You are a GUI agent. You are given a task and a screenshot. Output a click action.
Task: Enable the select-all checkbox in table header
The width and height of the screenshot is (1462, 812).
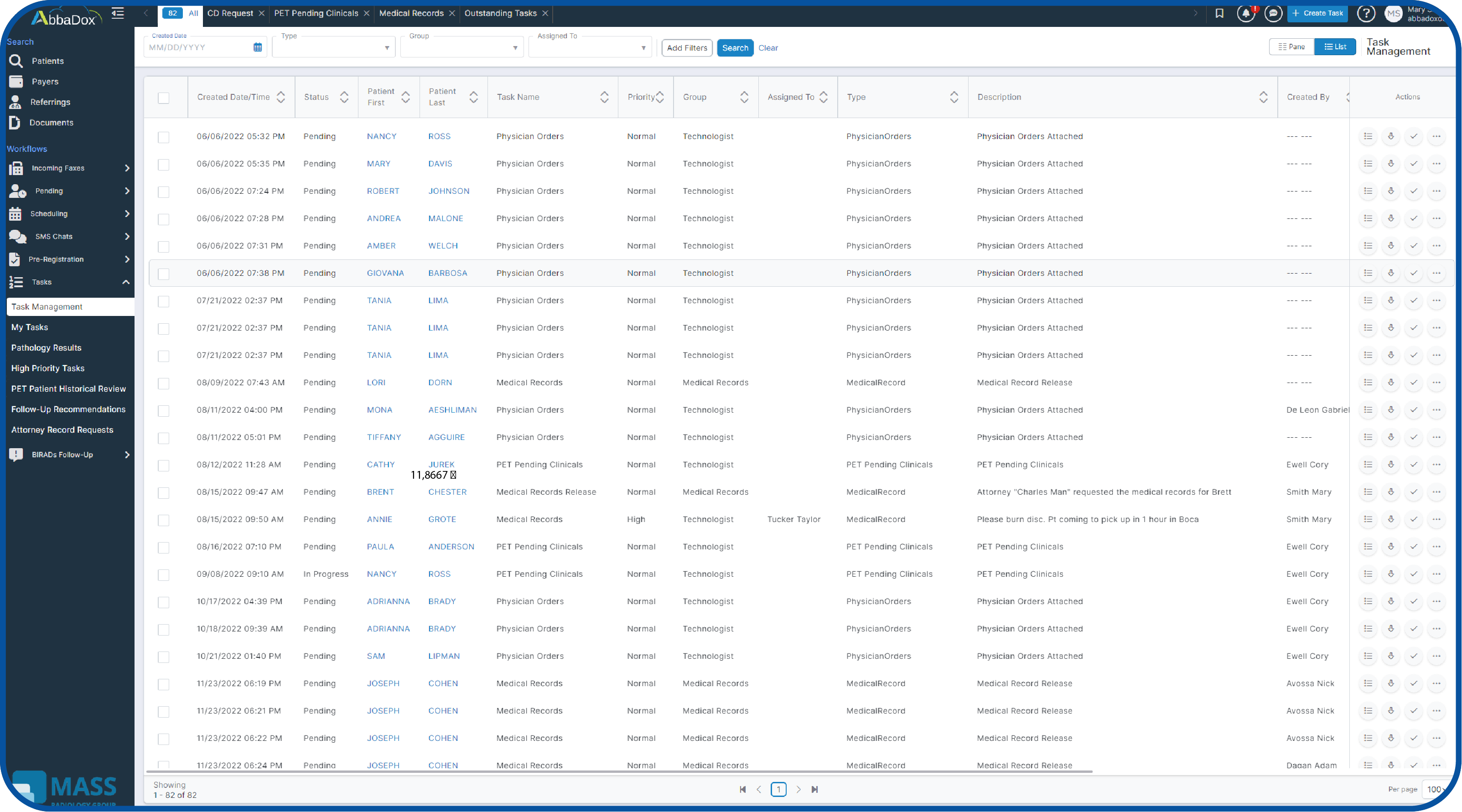163,97
